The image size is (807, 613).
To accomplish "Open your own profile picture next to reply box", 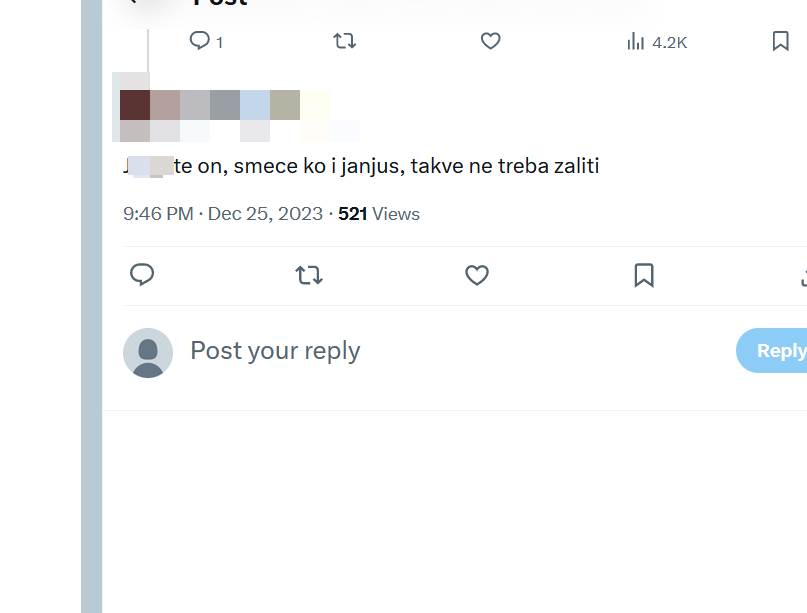I will tap(148, 351).
